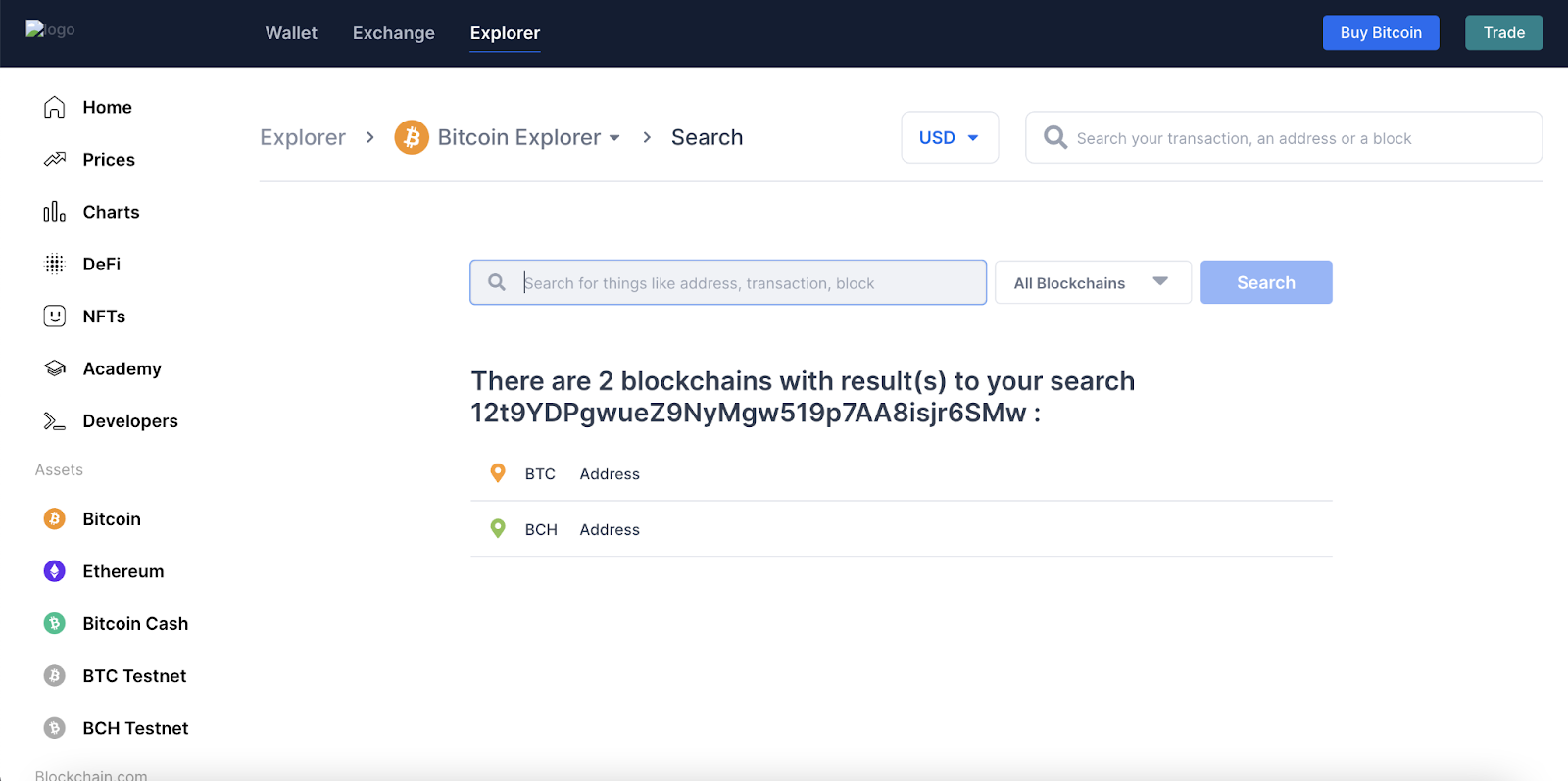
Task: Click the green Bitcoin Cash asset icon
Action: coord(55,623)
